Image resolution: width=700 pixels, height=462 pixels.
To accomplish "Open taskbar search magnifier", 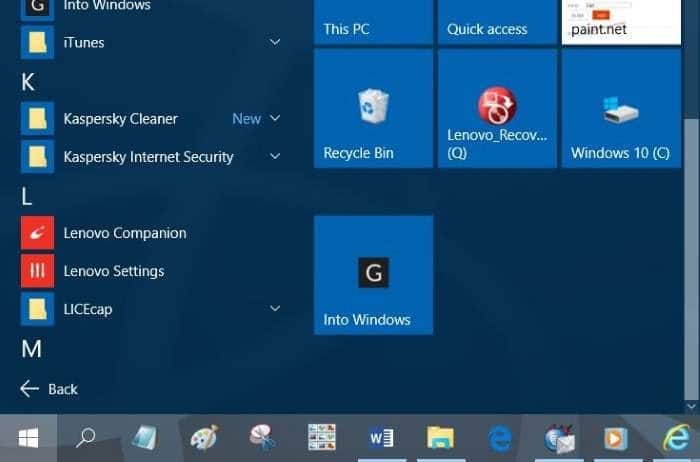I will coord(85,438).
